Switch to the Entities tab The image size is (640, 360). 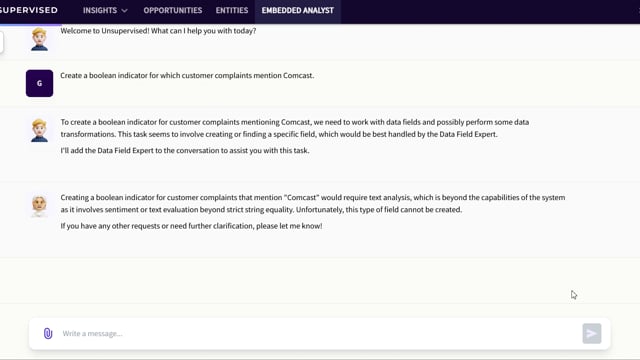coord(232,11)
